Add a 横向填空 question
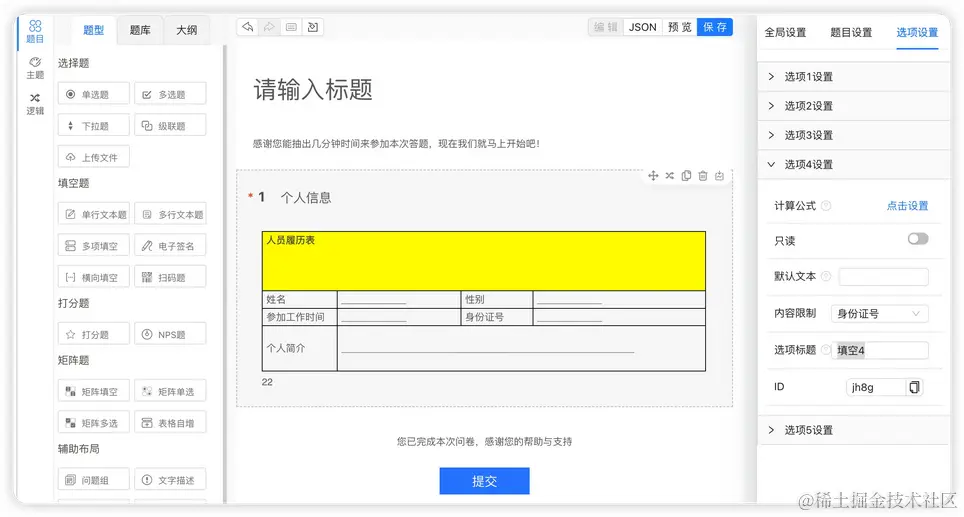This screenshot has width=964, height=517. (94, 277)
